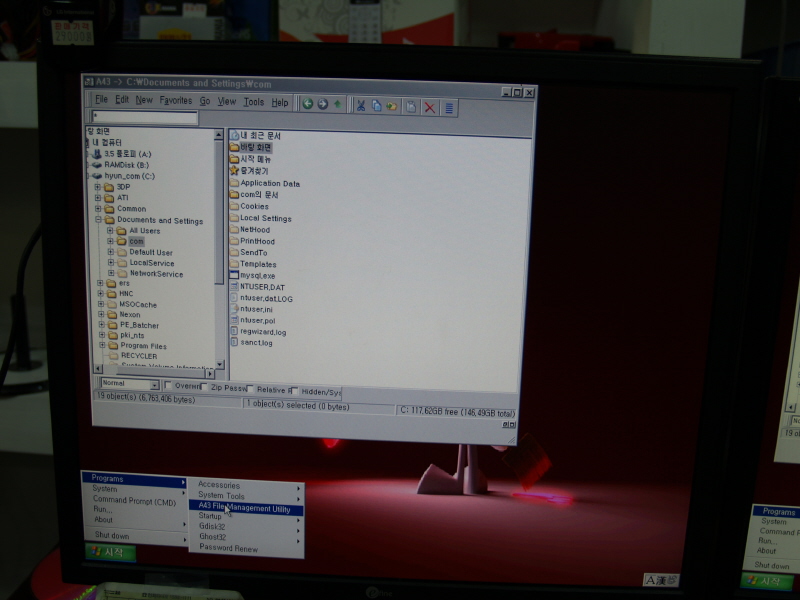Image resolution: width=800 pixels, height=600 pixels.
Task: Collapse the Documents and Settings node
Action: tap(98, 219)
